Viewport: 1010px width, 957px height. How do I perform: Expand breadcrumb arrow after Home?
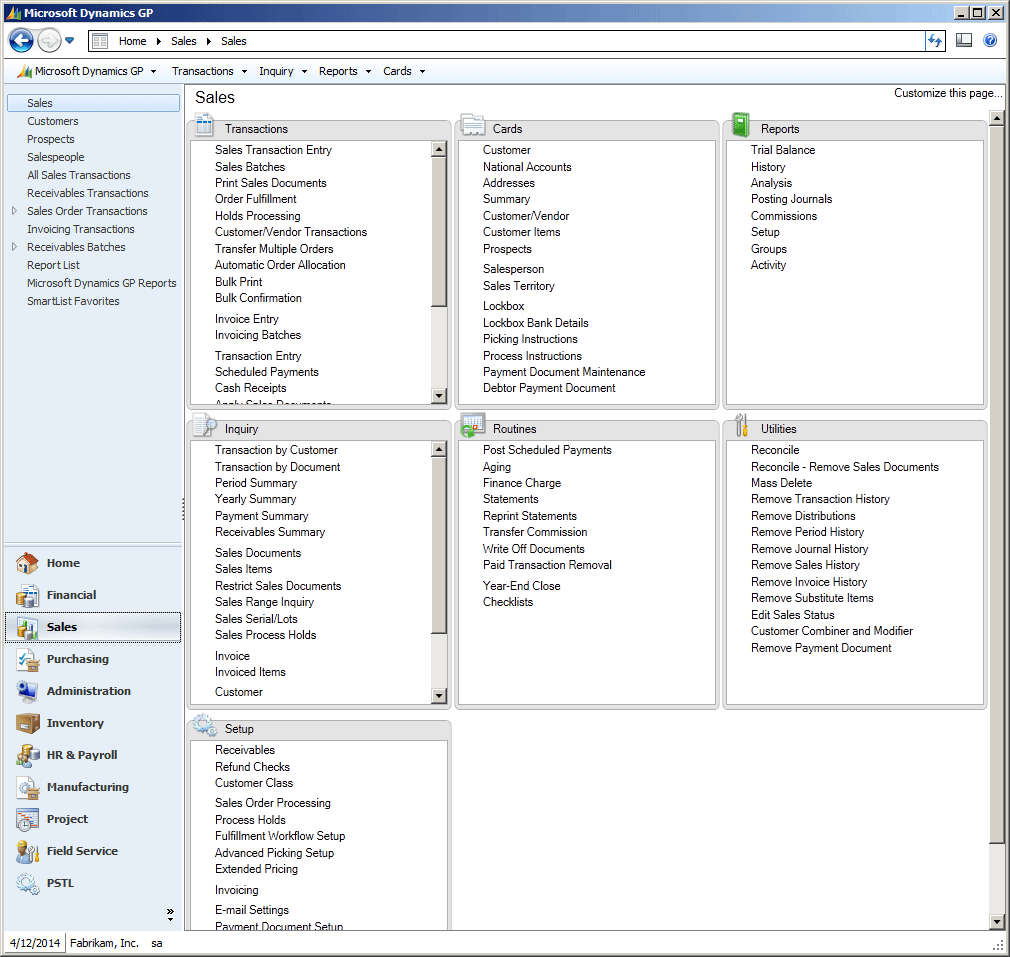pos(158,41)
